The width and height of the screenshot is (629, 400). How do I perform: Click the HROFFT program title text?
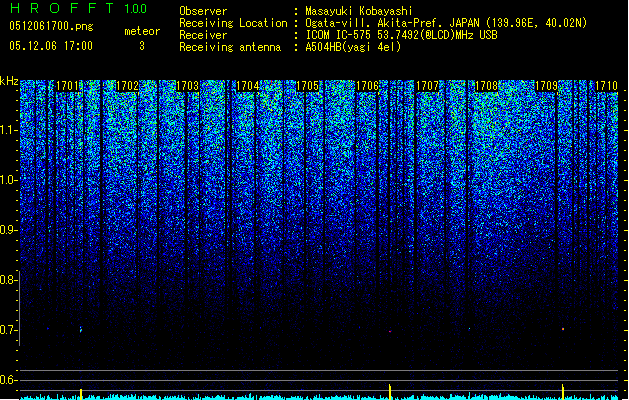pos(62,8)
